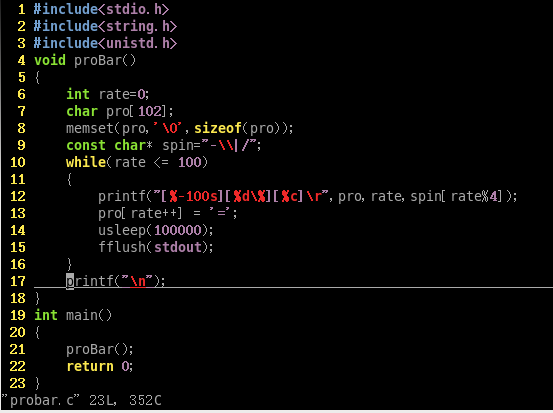The height and width of the screenshot is (413, 553).
Task: Click 'spin[rate%4]' argument
Action: (456, 196)
